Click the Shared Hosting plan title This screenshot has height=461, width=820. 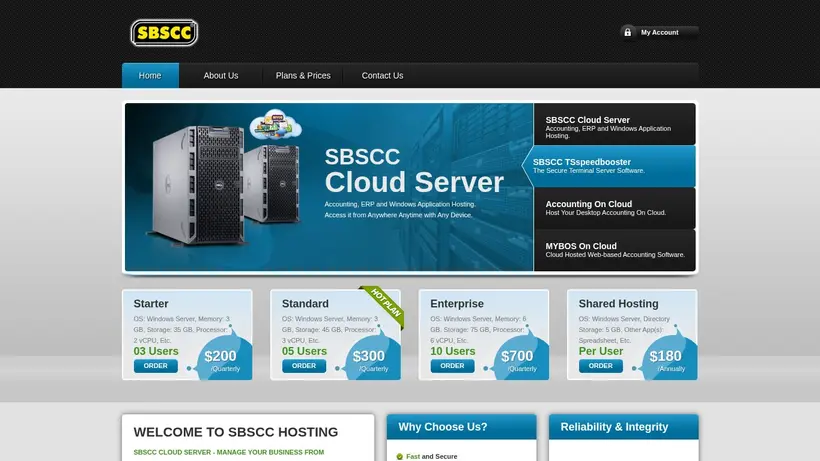[619, 304]
